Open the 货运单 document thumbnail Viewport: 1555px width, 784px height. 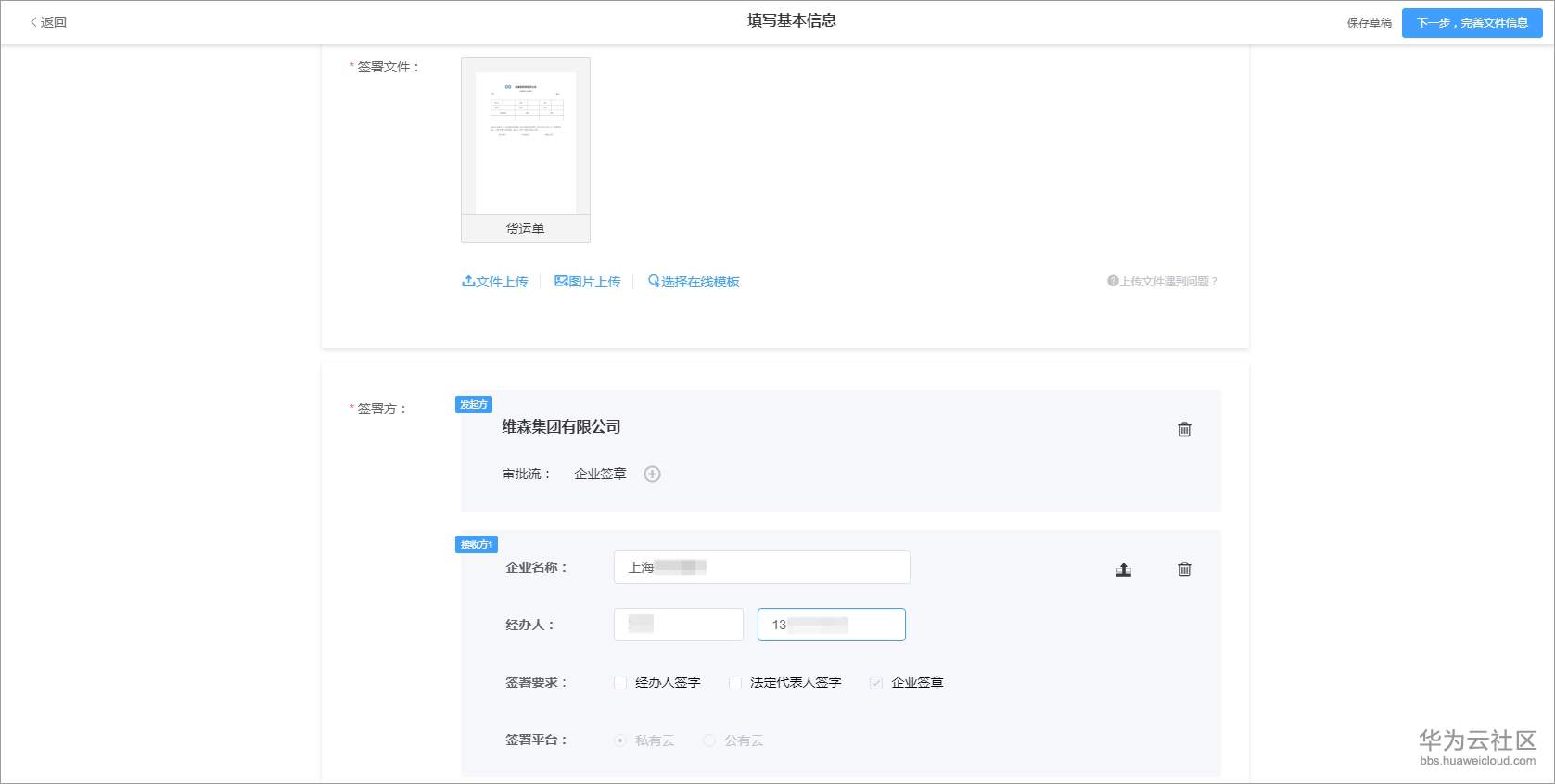(x=526, y=150)
